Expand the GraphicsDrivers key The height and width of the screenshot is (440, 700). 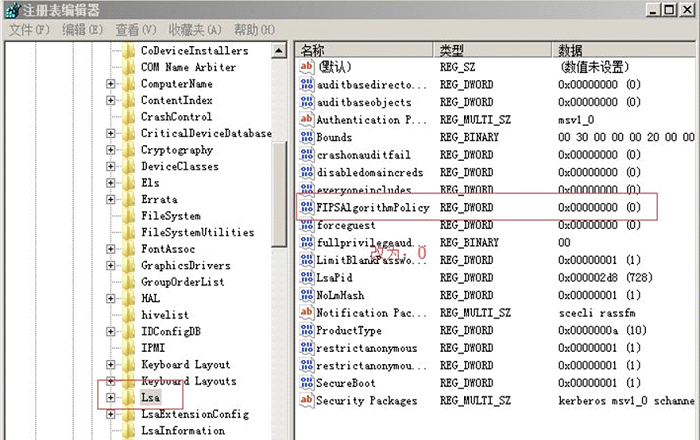coord(110,266)
